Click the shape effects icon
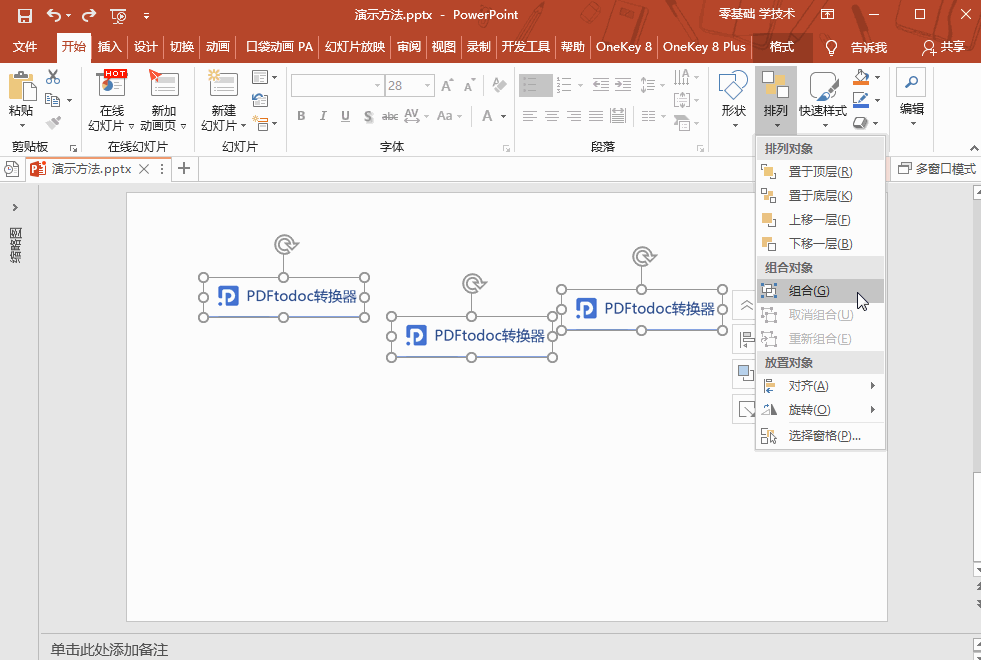 [x=862, y=123]
